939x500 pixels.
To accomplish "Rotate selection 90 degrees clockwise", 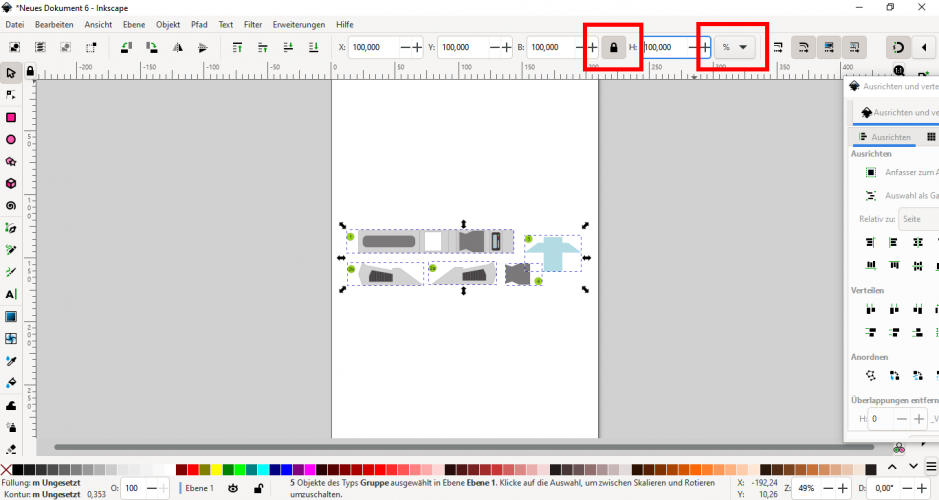I will tap(152, 47).
